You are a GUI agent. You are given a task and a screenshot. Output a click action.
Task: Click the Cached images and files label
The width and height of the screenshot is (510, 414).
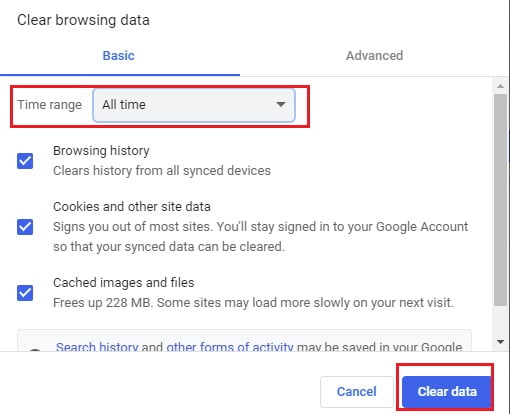(124, 283)
